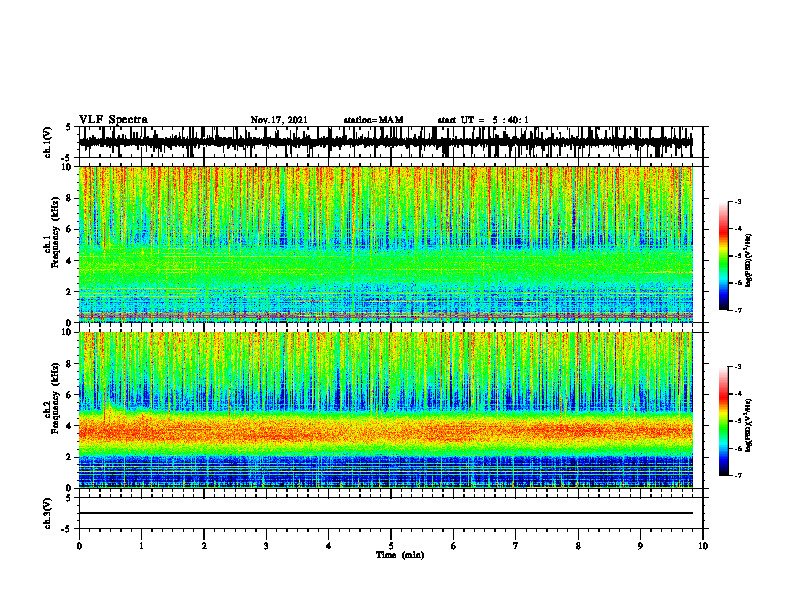Click the ch.1 frequency tick label "8"
This screenshot has height=612, width=792.
pyautogui.click(x=70, y=198)
